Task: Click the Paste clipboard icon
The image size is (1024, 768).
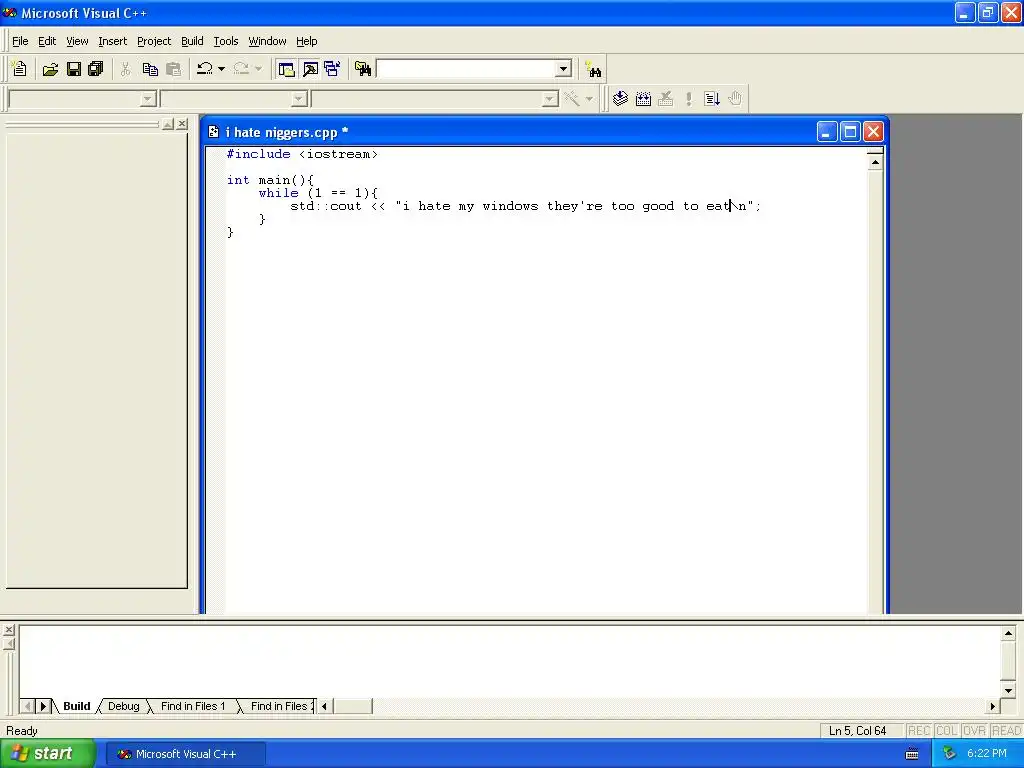Action: (x=173, y=69)
